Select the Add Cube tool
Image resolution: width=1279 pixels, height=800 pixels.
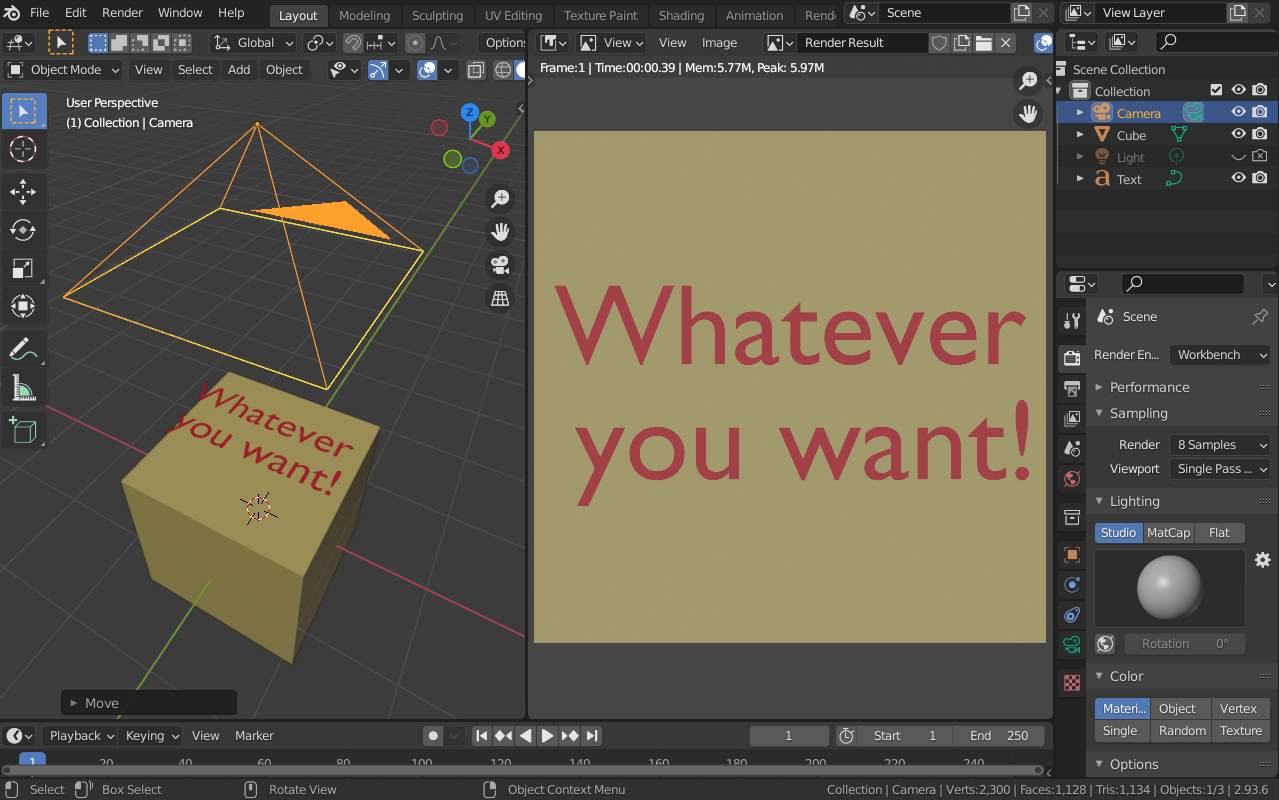tap(23, 431)
